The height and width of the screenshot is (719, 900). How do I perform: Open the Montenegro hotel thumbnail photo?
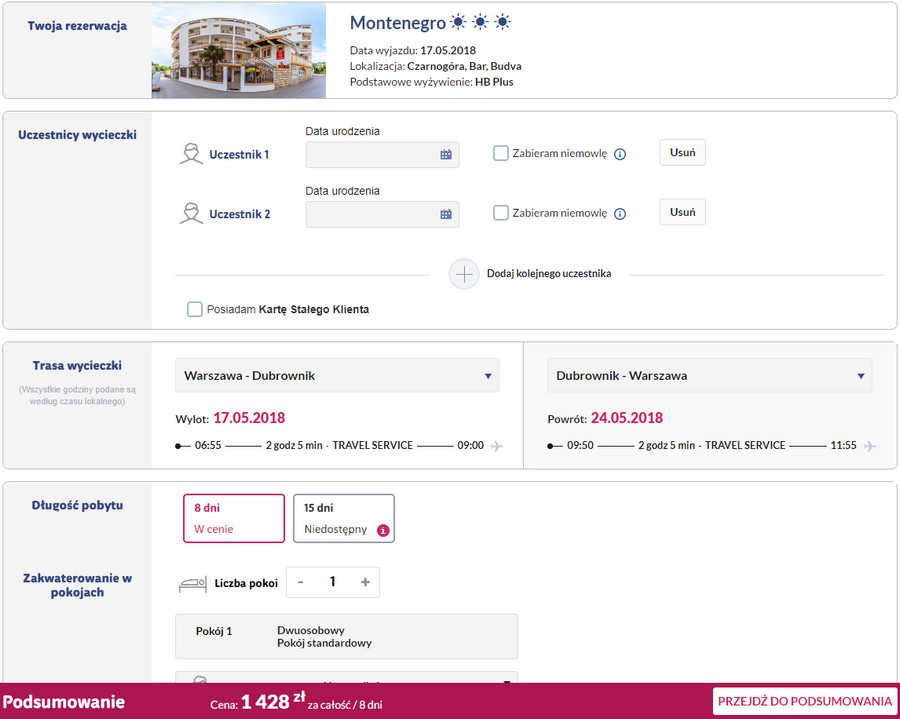tap(239, 50)
